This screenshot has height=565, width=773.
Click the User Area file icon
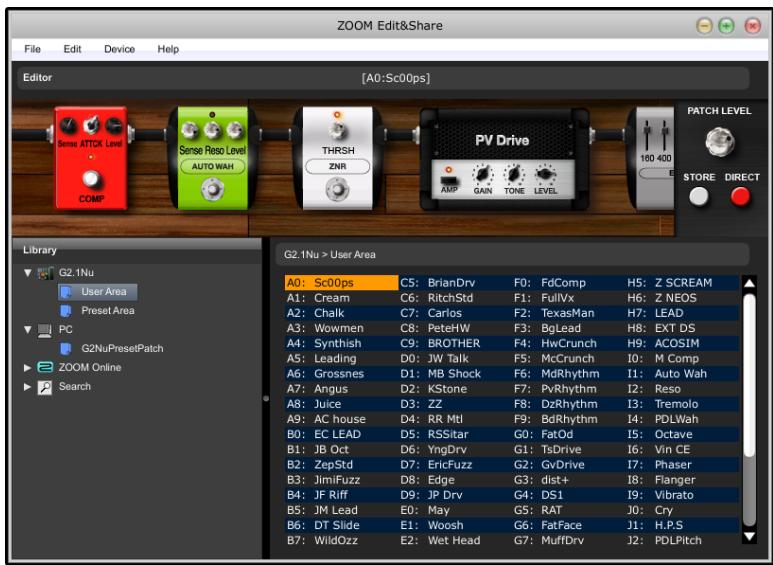point(66,292)
